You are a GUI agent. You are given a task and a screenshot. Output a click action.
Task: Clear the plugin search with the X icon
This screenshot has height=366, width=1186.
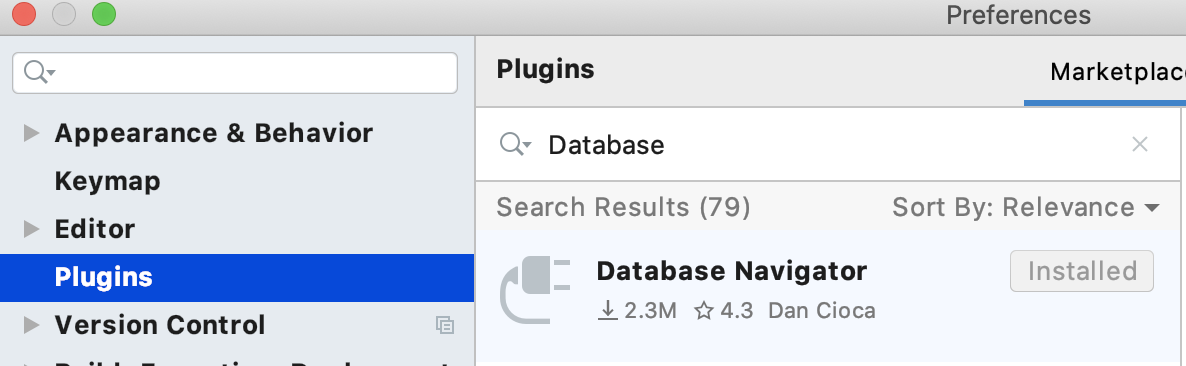pos(1139,144)
